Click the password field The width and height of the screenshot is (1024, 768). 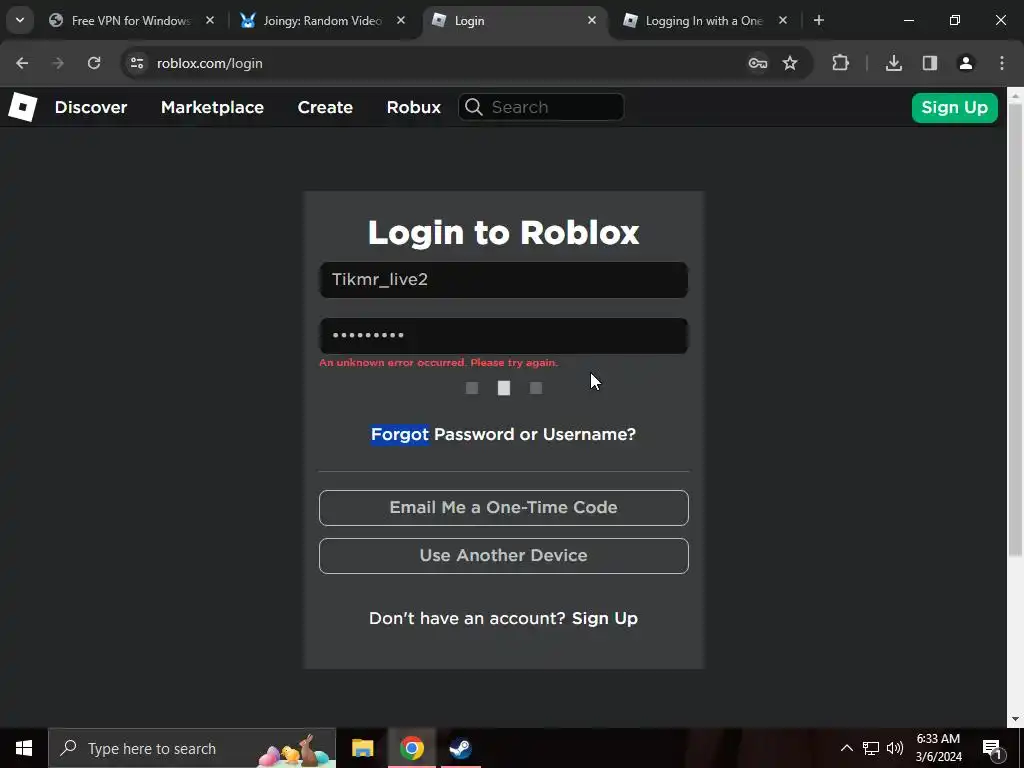(504, 336)
